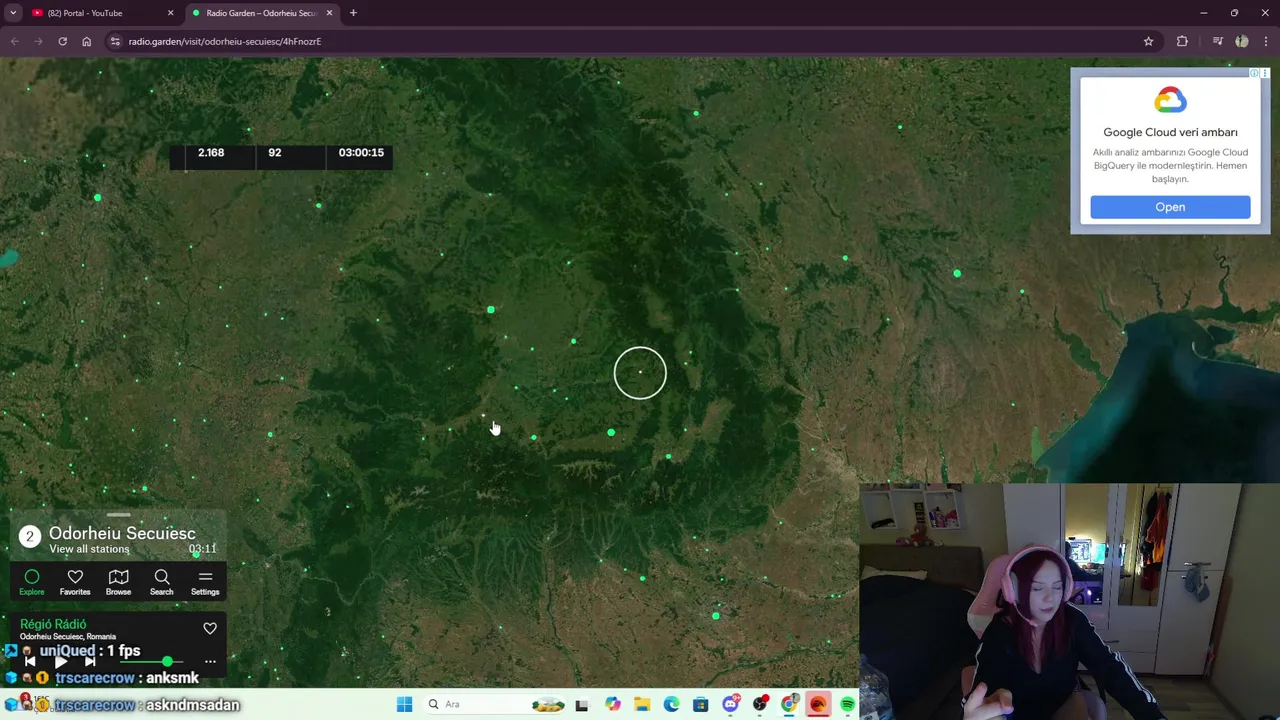1280x720 pixels.
Task: Click the Régió Rádió station name
Action: [x=53, y=624]
